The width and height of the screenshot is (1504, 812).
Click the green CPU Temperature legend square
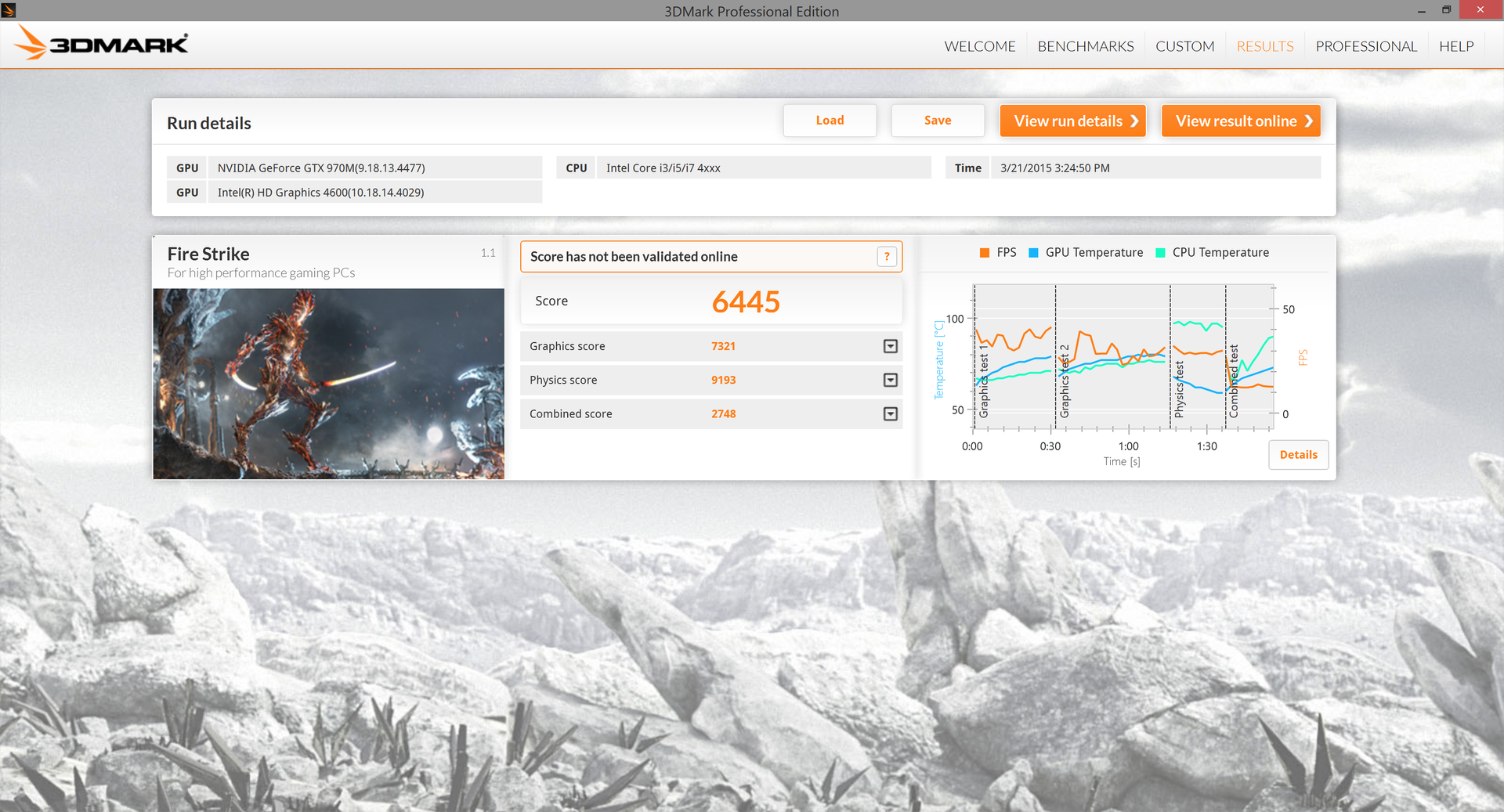(x=1160, y=253)
